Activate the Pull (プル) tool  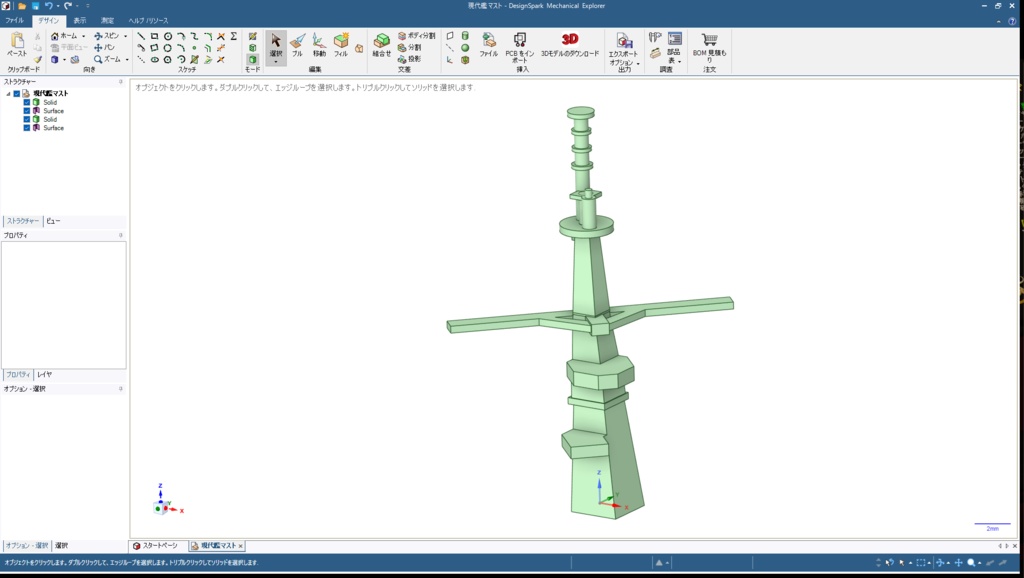(x=298, y=44)
